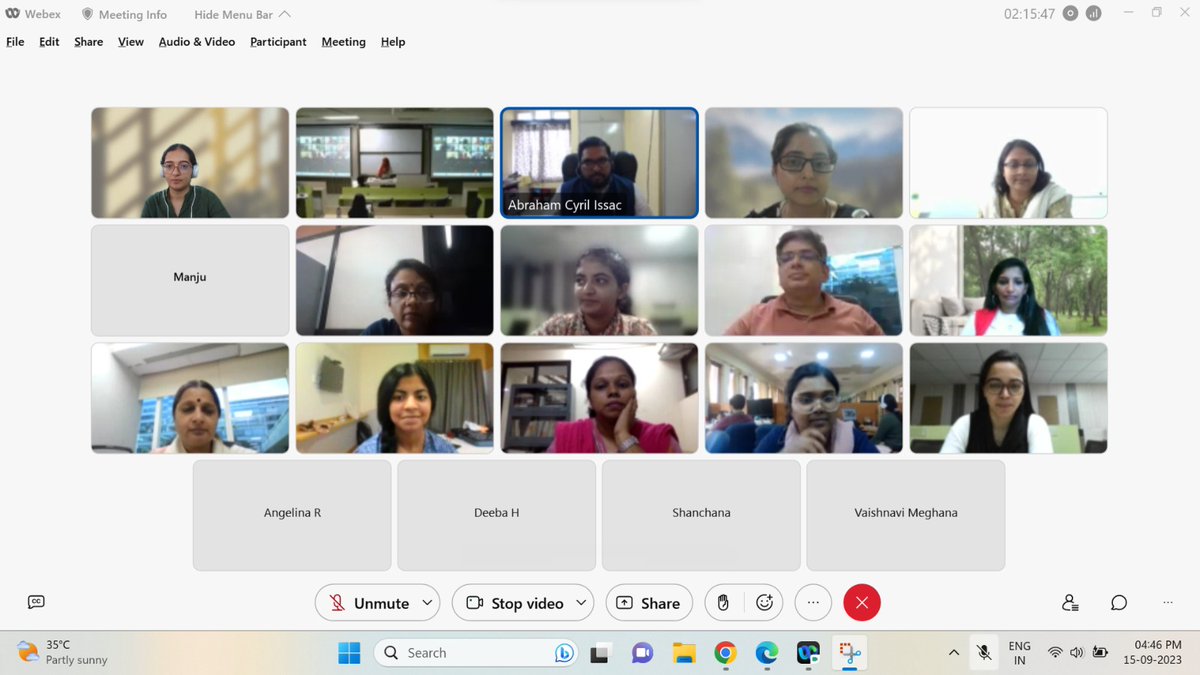1200x675 pixels.
Task: Click the connection quality bars icon
Action: [x=1093, y=14]
